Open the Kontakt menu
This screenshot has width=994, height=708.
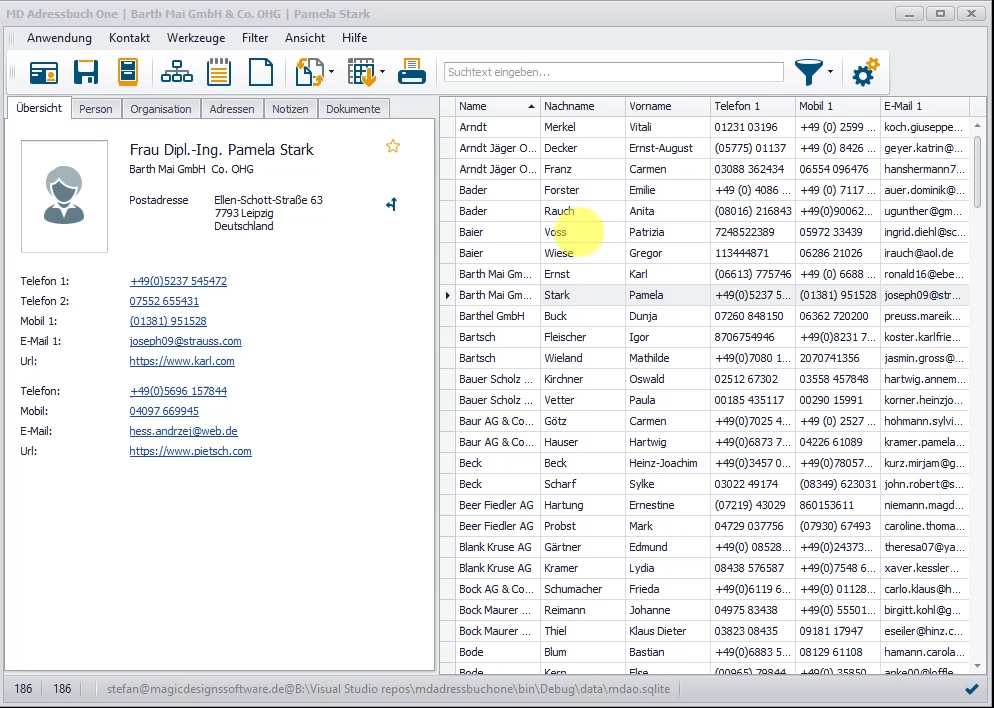[129, 38]
